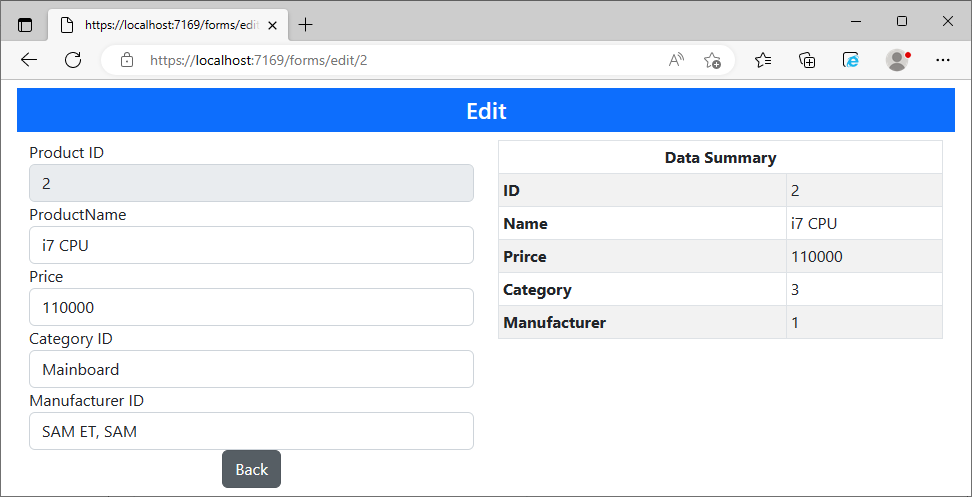Click the summary ID value 2
The height and width of the screenshot is (497, 972).
795,190
